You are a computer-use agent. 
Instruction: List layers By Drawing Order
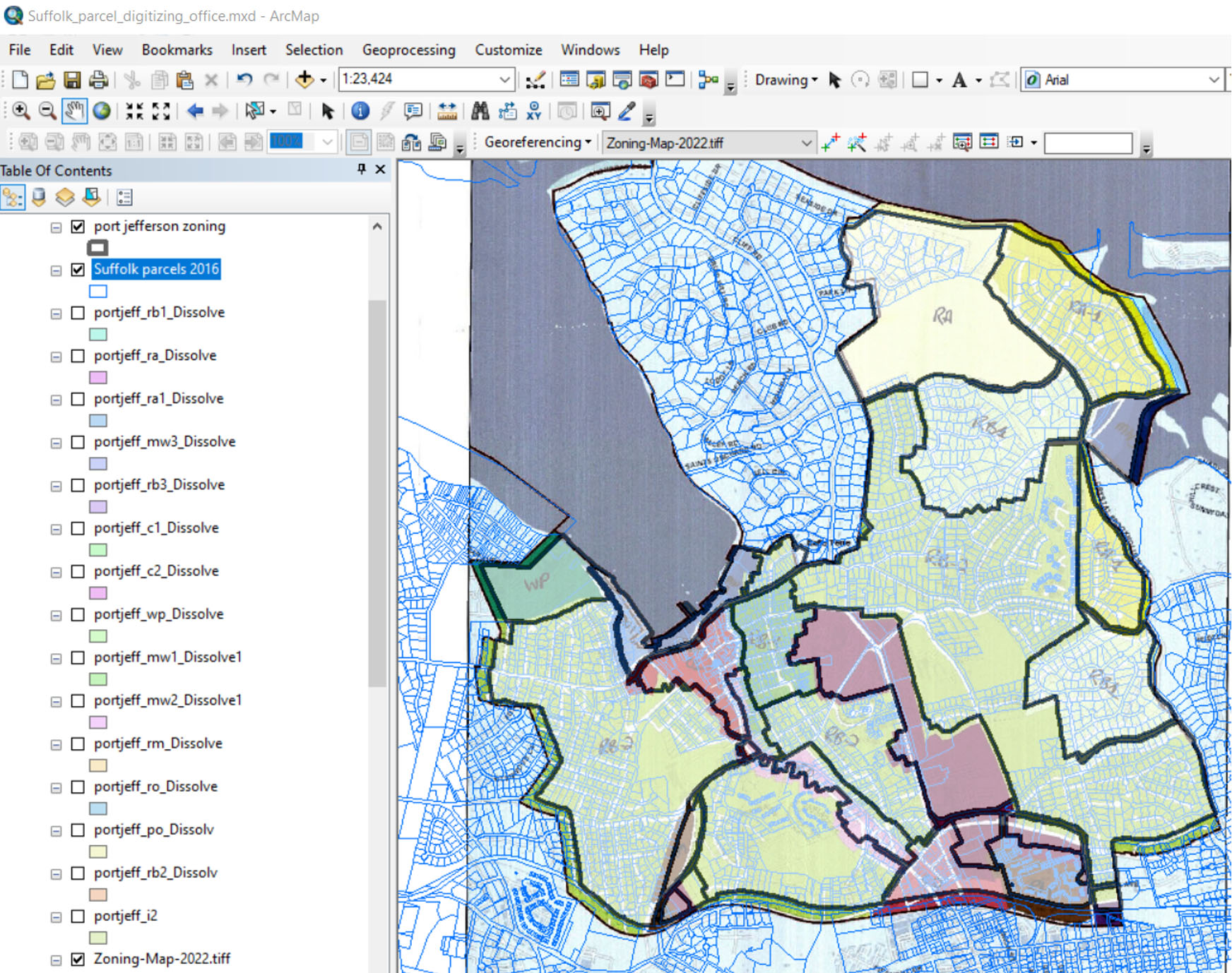[x=13, y=198]
